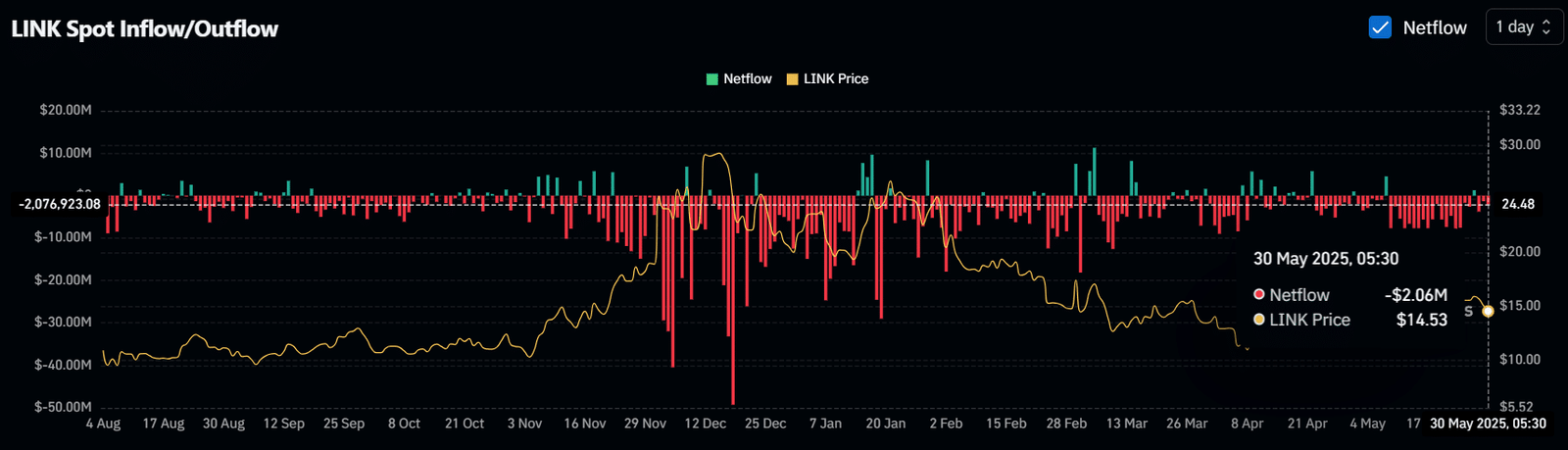Select the 12 Dec date label
1568x450 pixels.
(706, 424)
